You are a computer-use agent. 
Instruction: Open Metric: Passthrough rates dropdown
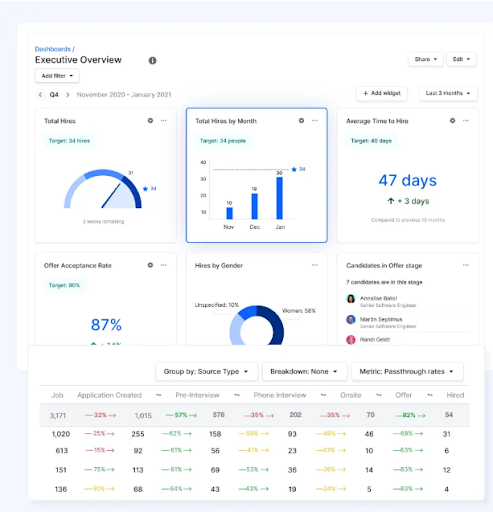(x=407, y=371)
